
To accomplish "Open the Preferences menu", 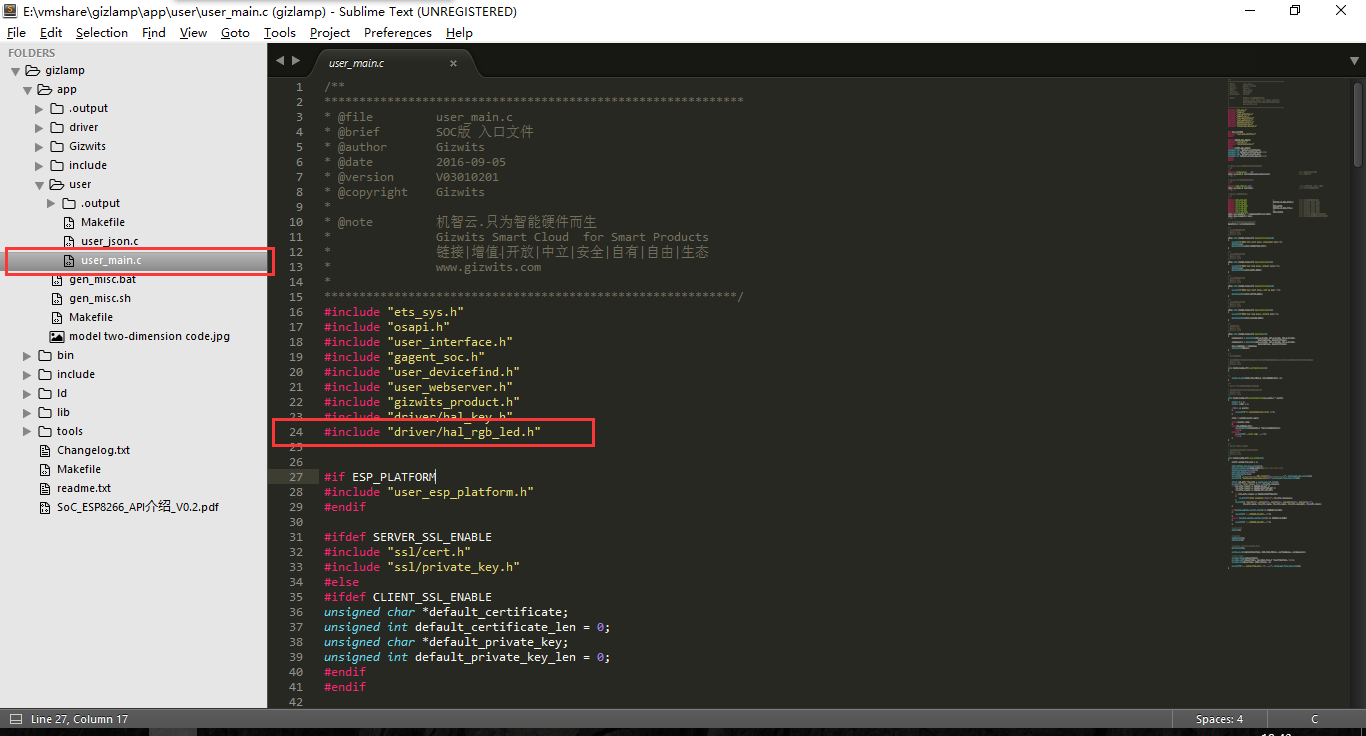I will [397, 33].
